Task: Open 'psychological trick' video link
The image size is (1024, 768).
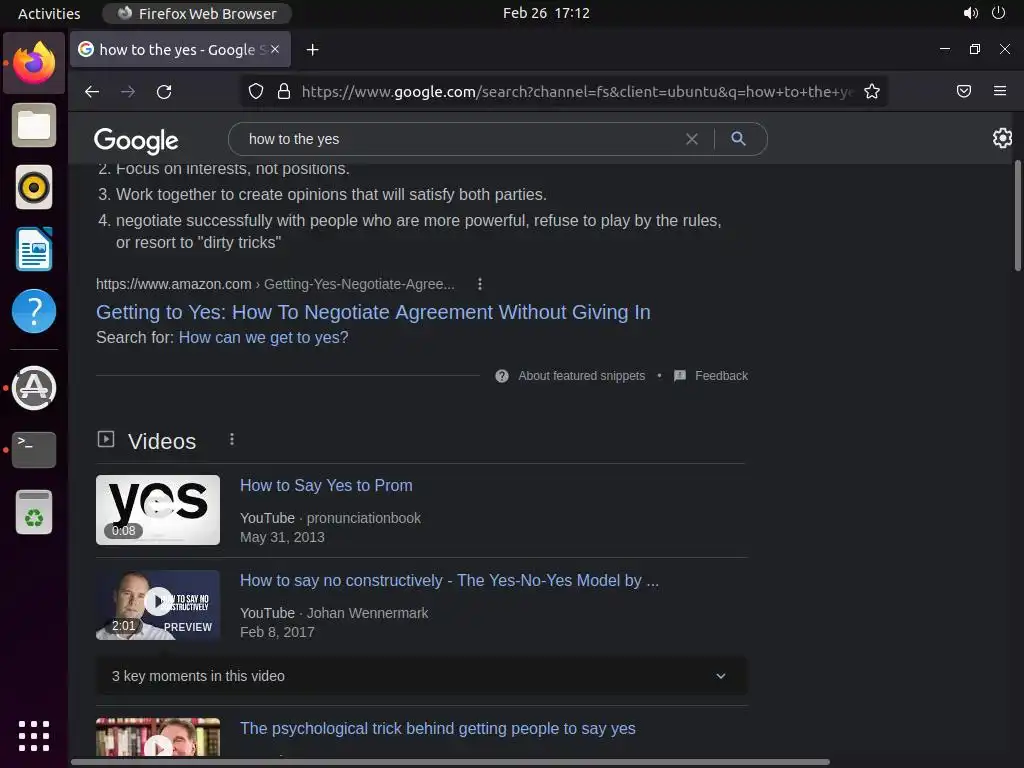Action: (438, 728)
